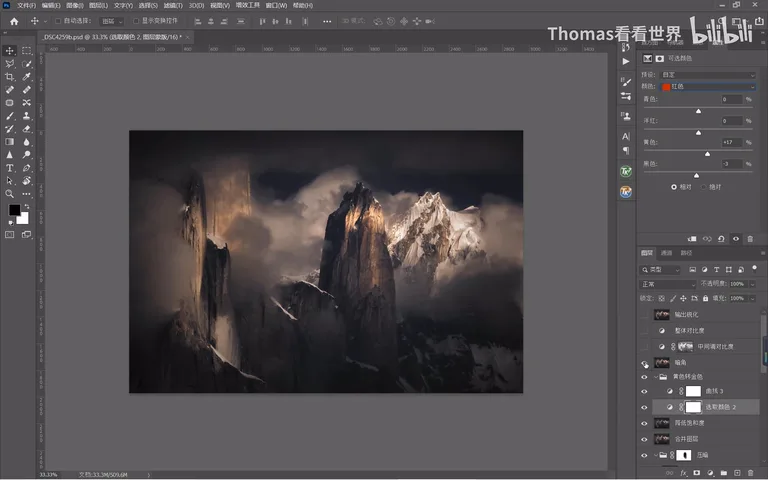Adjust the 黄色 slider handle
The height and width of the screenshot is (480, 768).
(707, 154)
